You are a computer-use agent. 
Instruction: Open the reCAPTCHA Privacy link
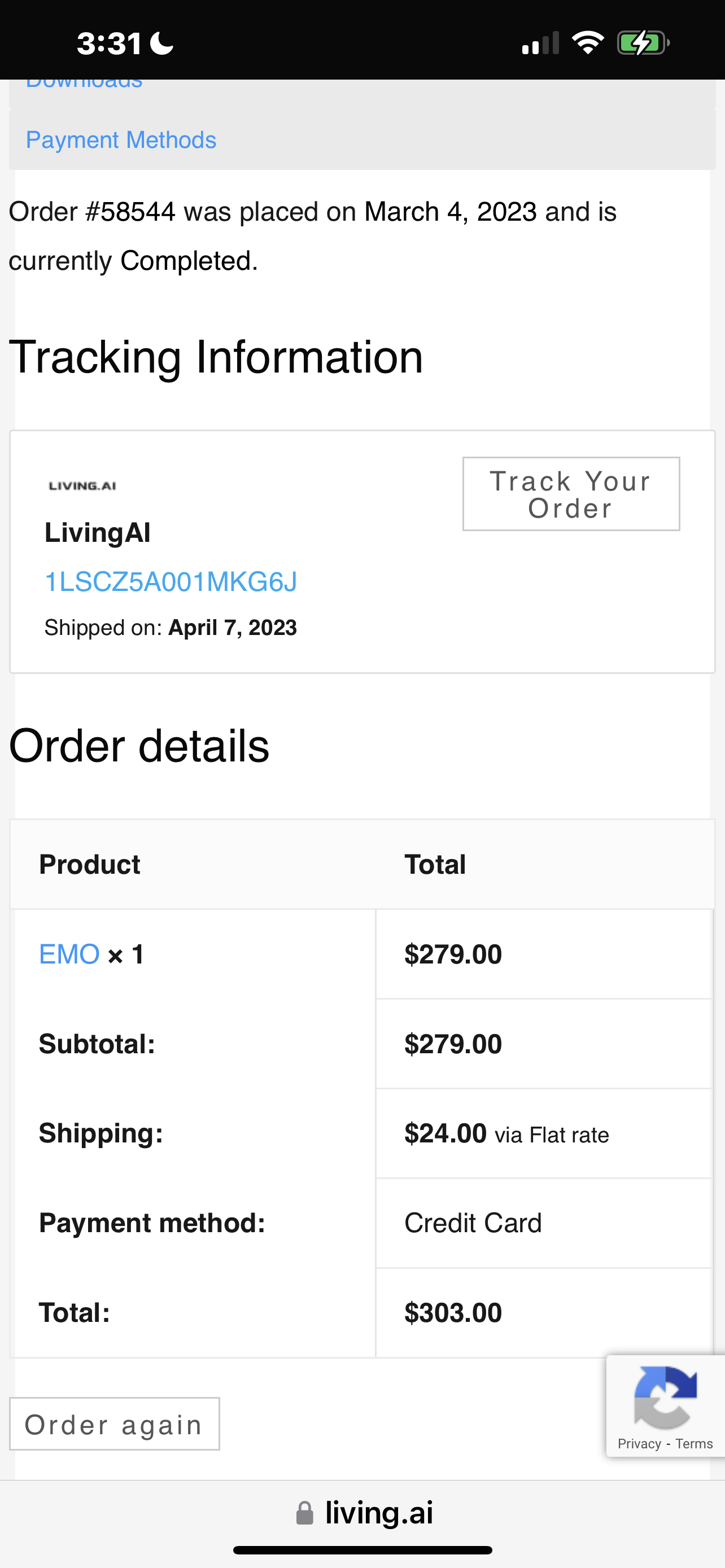[x=639, y=1444]
